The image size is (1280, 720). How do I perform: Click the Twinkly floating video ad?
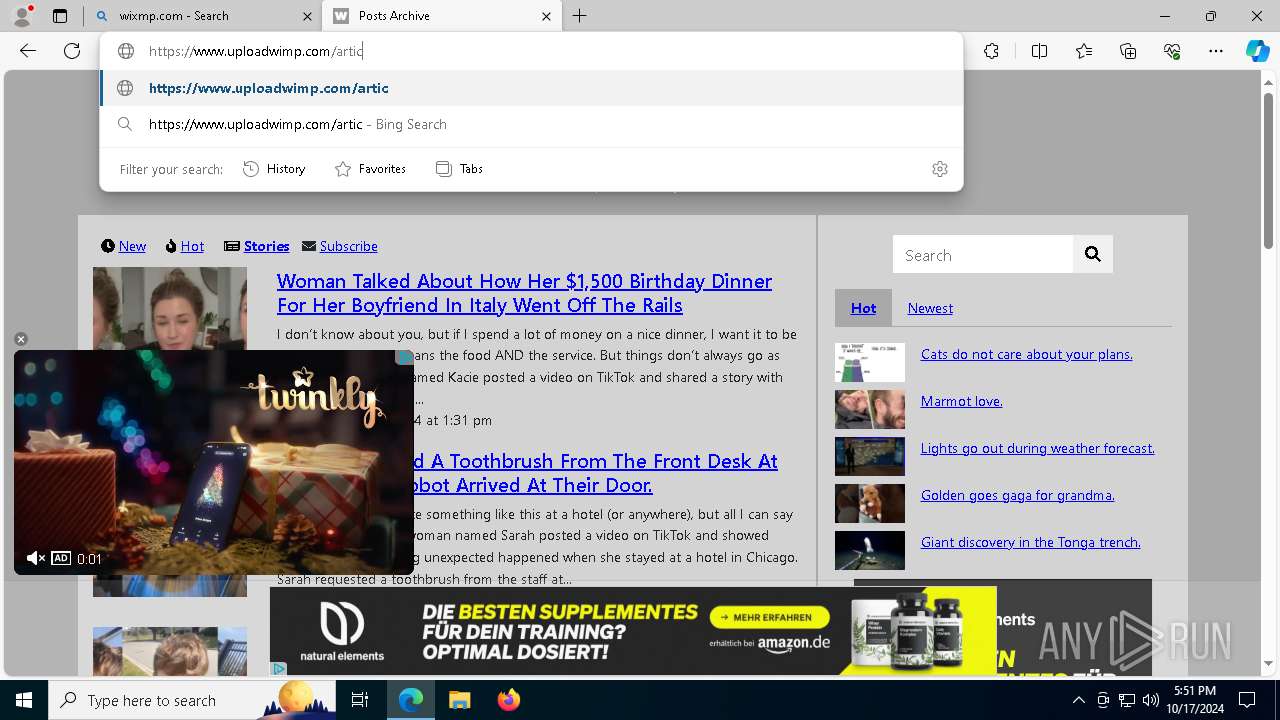pyautogui.click(x=213, y=462)
